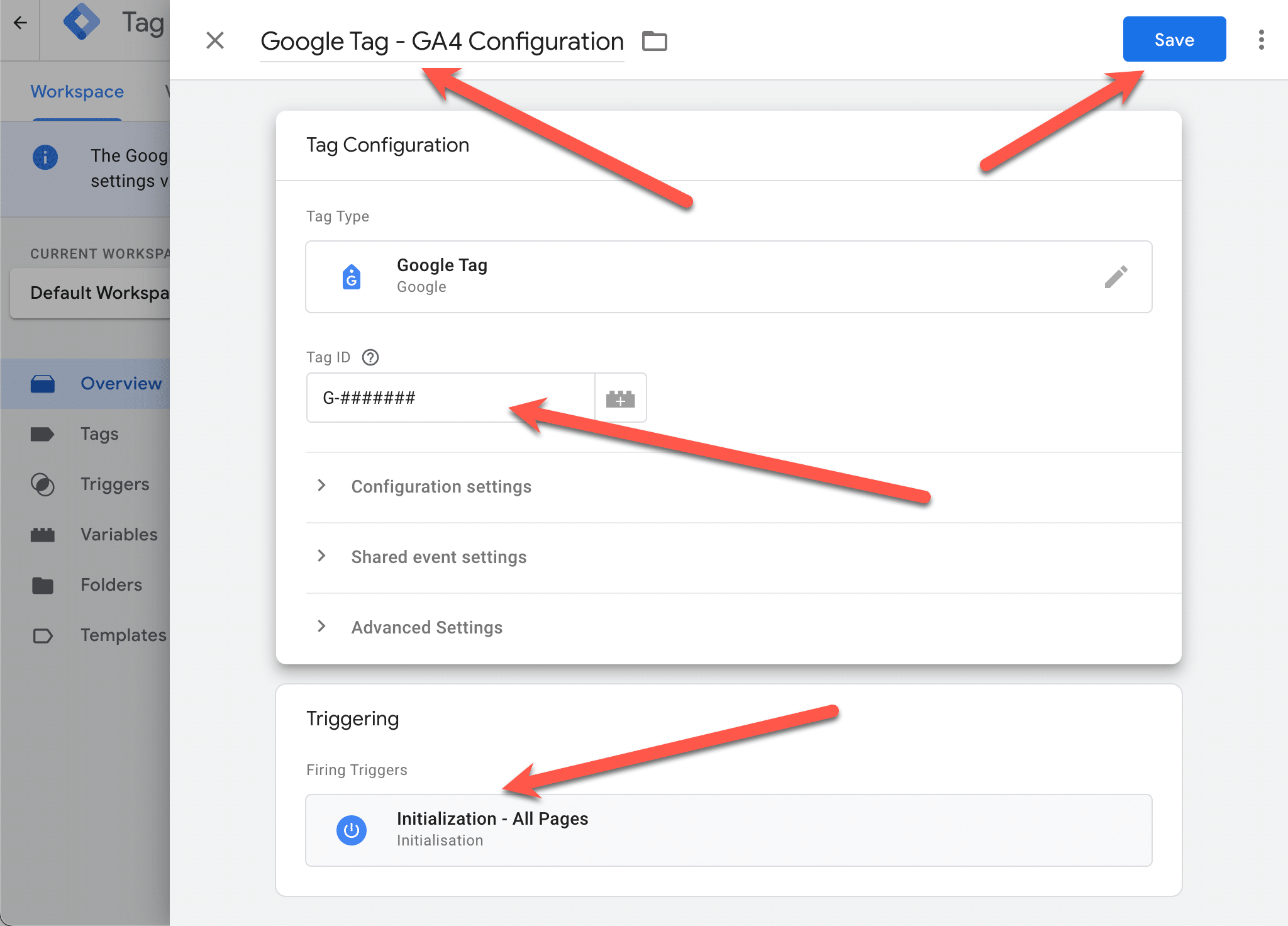
Task: Click the Google Tag type icon
Action: [x=352, y=277]
